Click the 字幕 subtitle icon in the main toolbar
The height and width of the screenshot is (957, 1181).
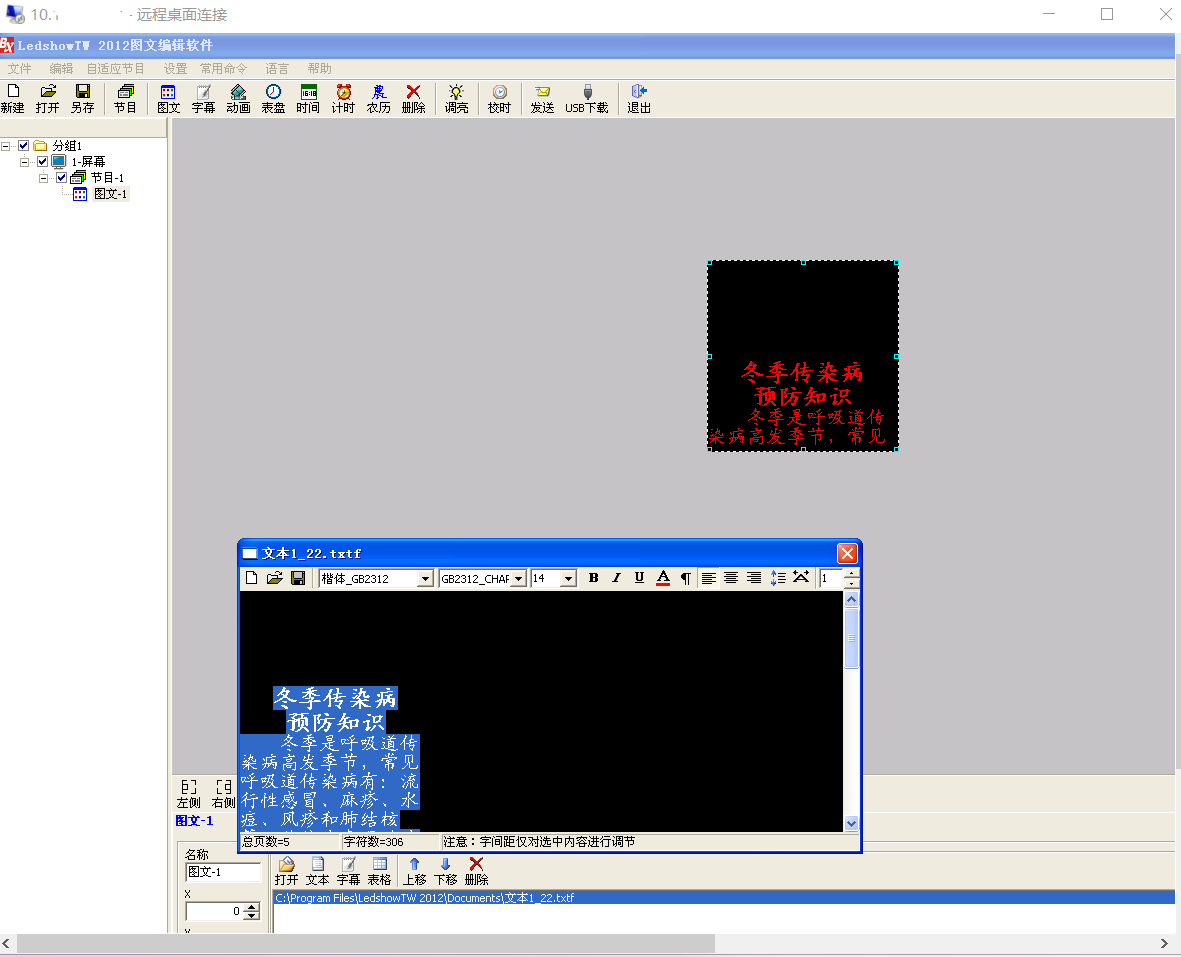[203, 99]
